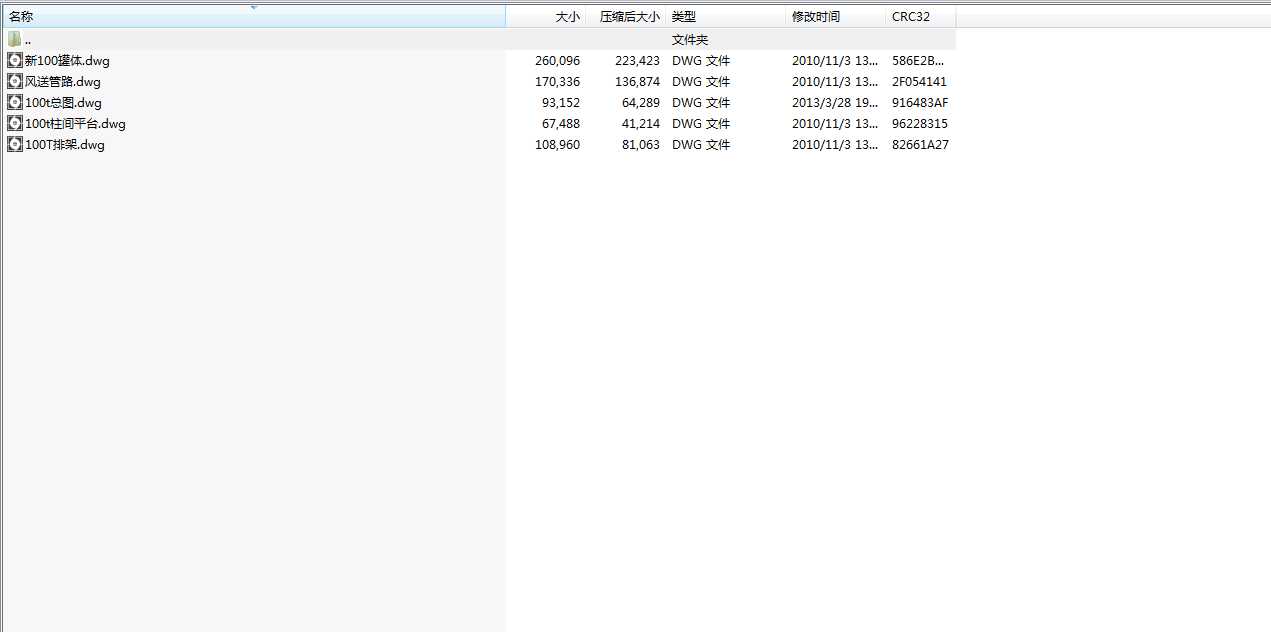Viewport: 1271px width, 632px height.
Task: Click the DWG icon of 100T排架.dwg
Action: 14,144
